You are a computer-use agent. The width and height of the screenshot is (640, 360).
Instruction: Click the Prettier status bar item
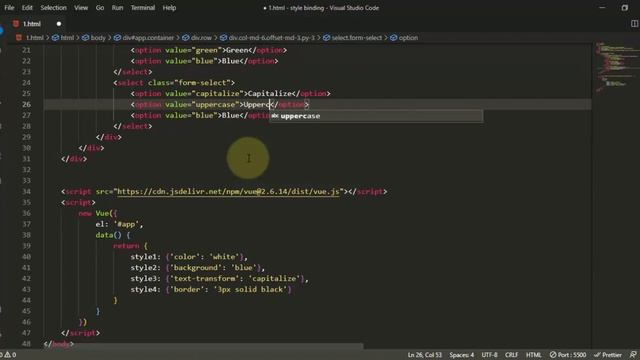[608, 355]
